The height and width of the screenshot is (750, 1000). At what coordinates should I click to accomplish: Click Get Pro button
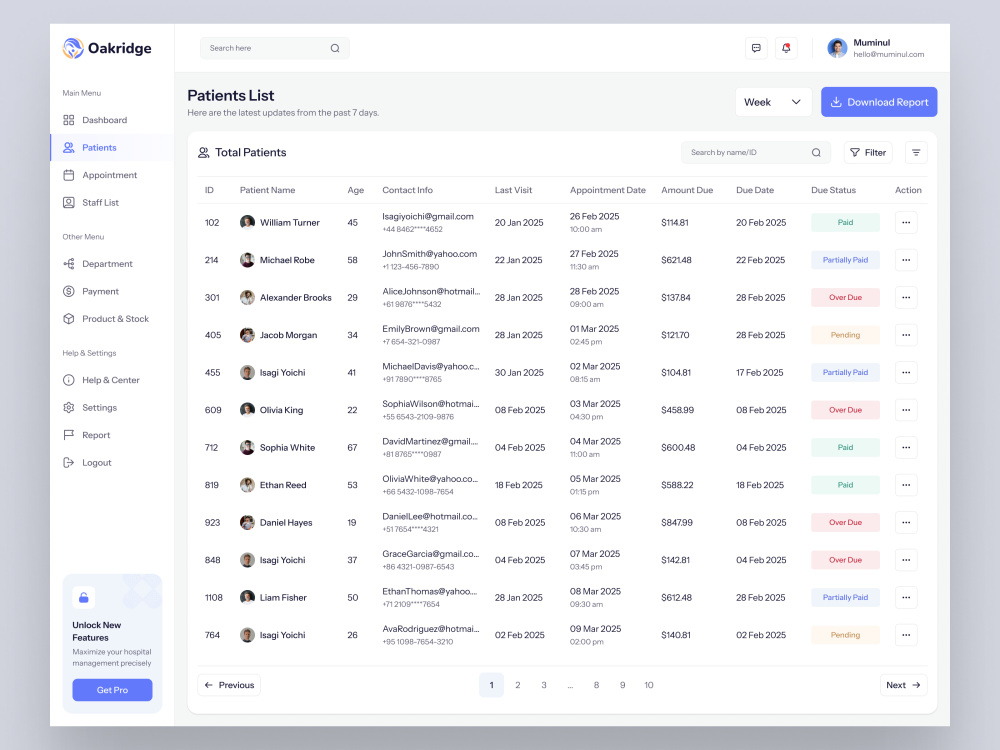click(x=112, y=690)
